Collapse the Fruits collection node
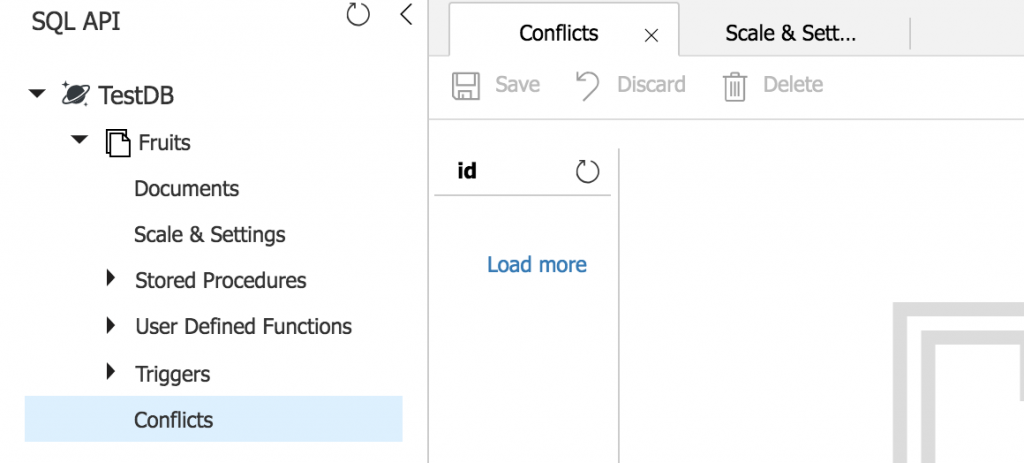The height and width of the screenshot is (463, 1024). (x=80, y=142)
